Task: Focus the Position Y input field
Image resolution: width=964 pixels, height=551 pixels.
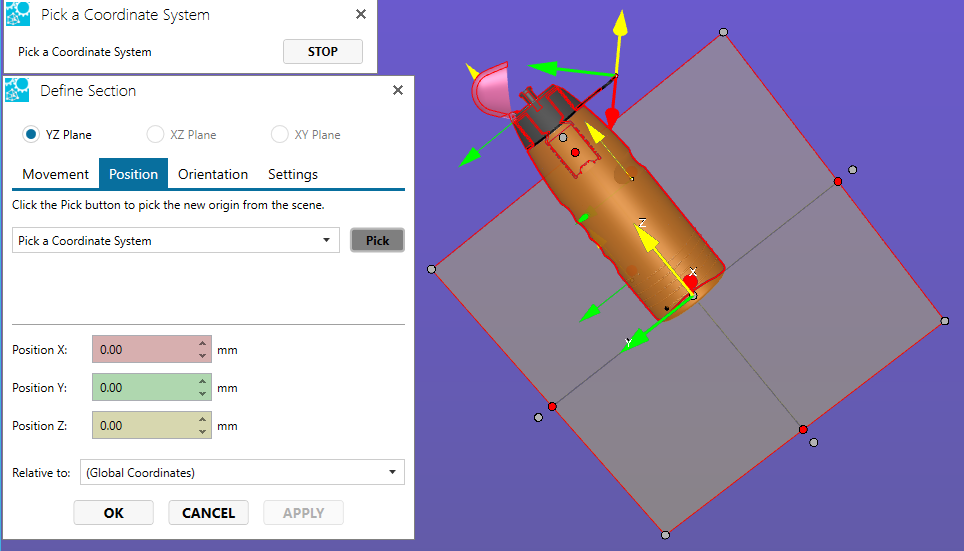Action: pos(144,387)
